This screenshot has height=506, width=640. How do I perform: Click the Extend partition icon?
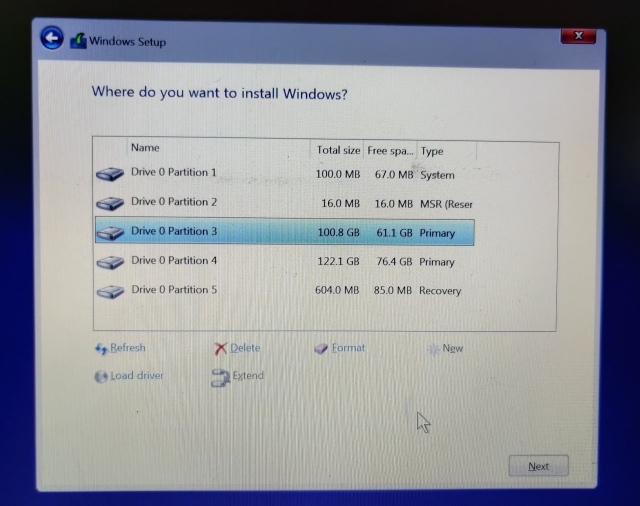pyautogui.click(x=220, y=378)
